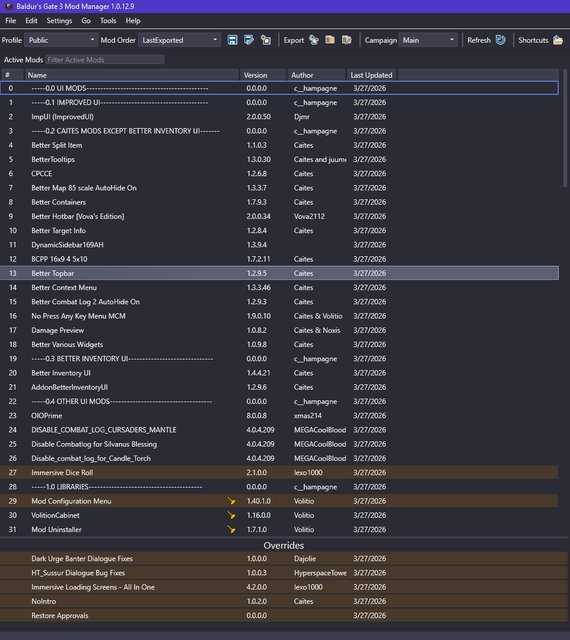
Task: Click the active mods vertical scrollbar
Action: (x=565, y=128)
